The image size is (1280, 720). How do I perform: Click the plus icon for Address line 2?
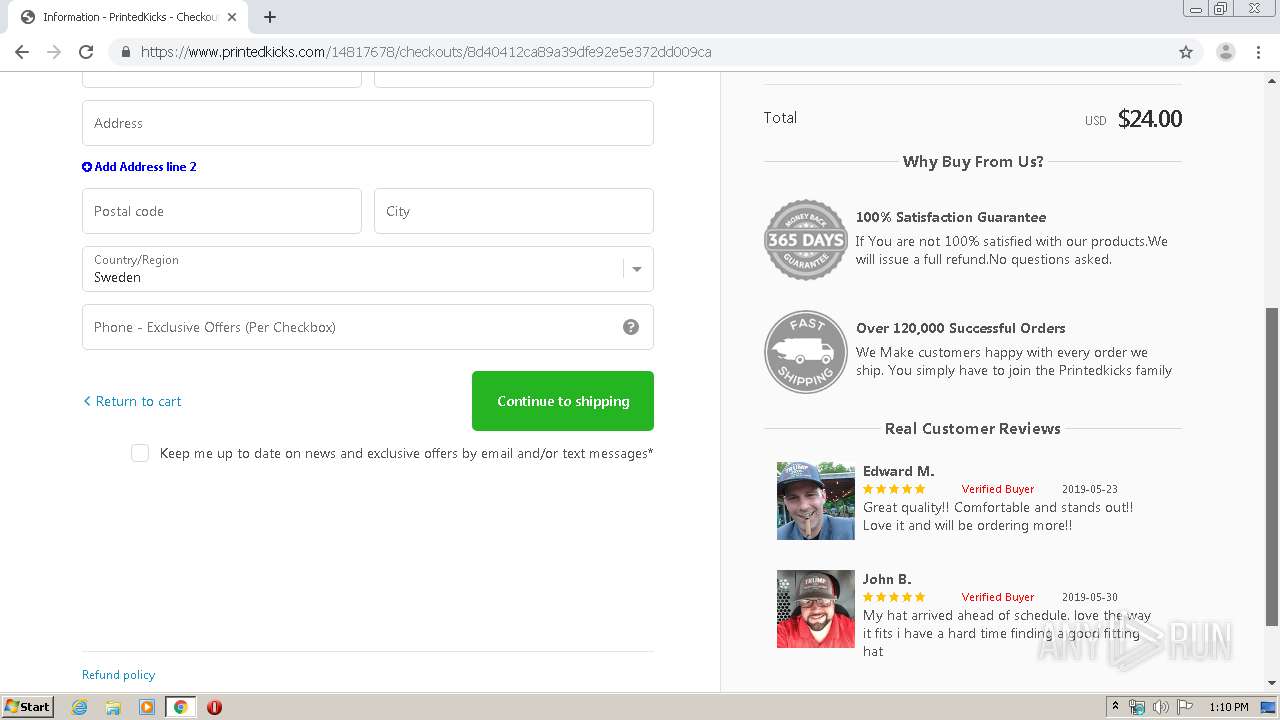point(87,167)
